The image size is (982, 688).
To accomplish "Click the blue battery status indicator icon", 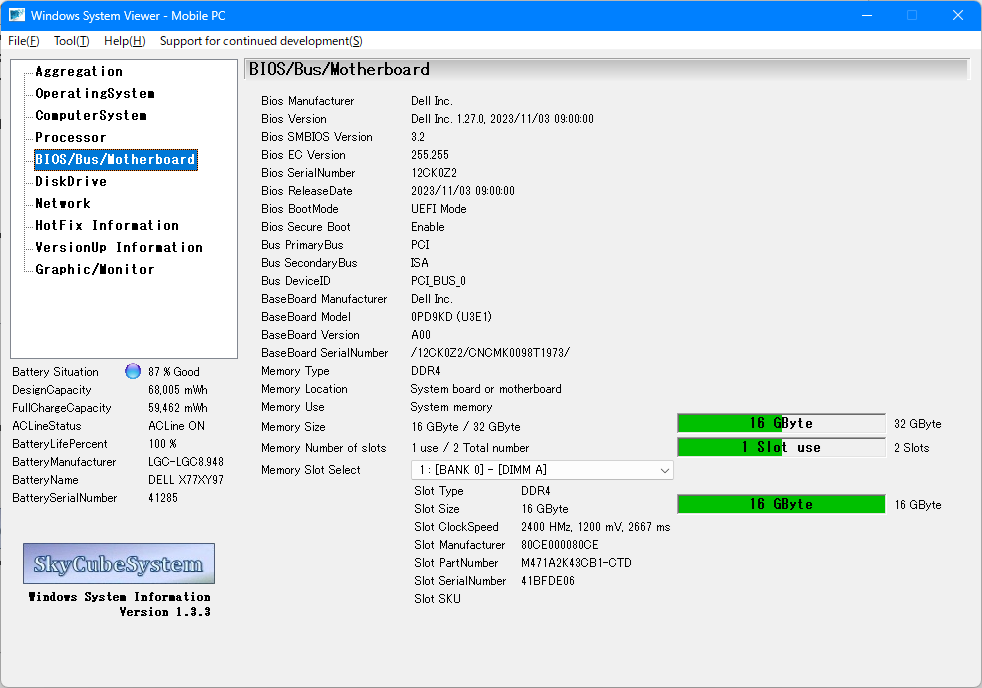I will point(133,372).
